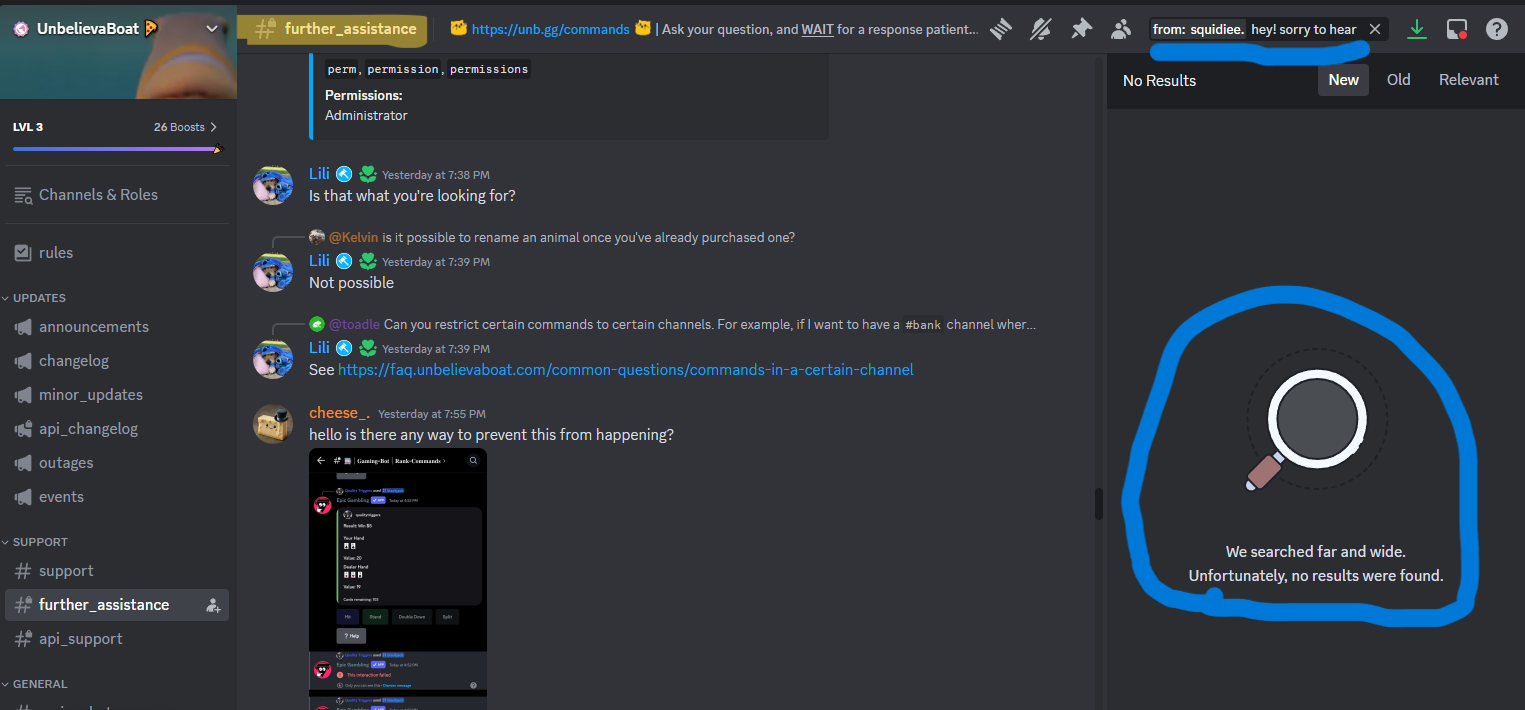Open the Threads icon in header
The image size is (1525, 710).
(x=1001, y=29)
